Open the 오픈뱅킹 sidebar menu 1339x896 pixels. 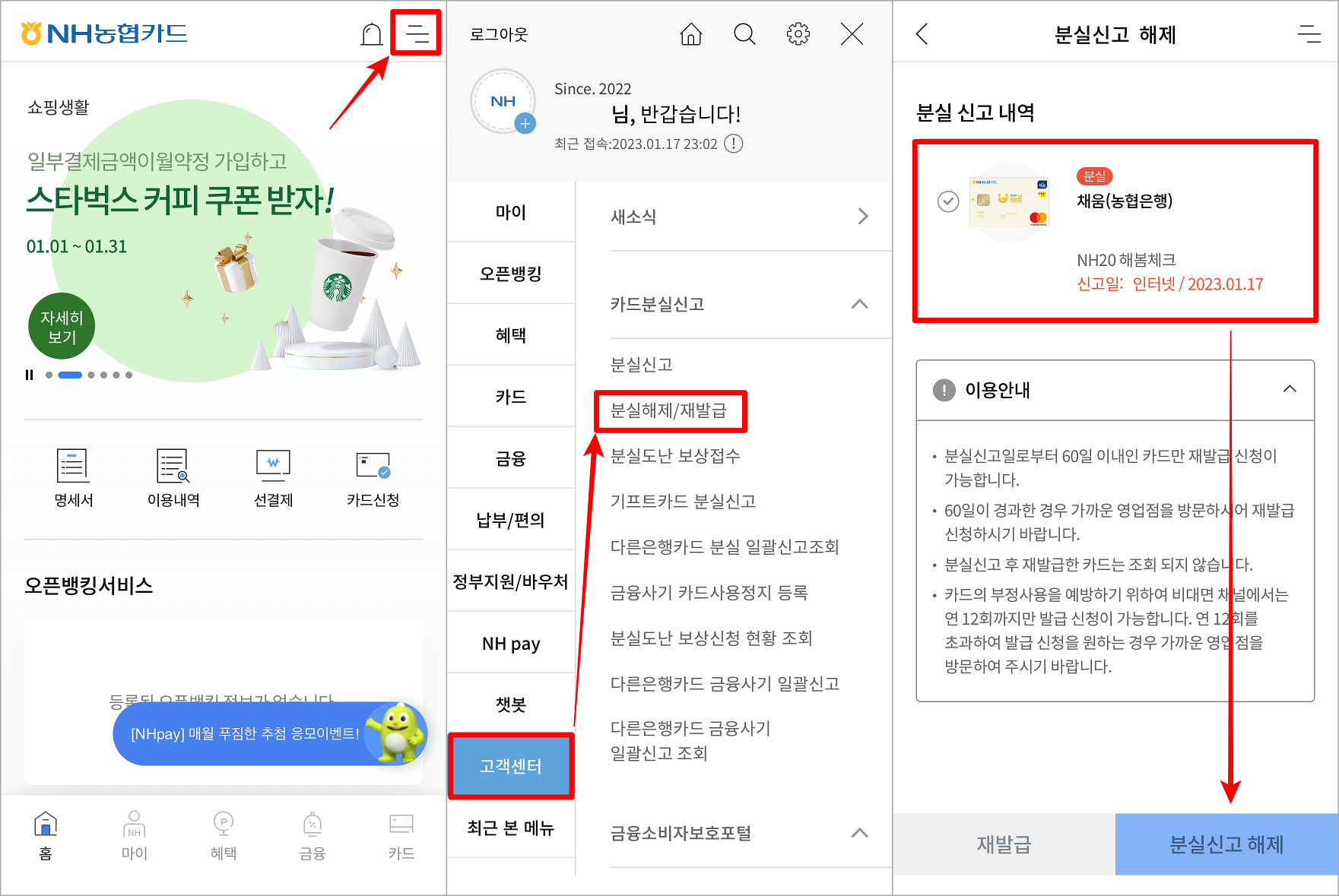511,272
